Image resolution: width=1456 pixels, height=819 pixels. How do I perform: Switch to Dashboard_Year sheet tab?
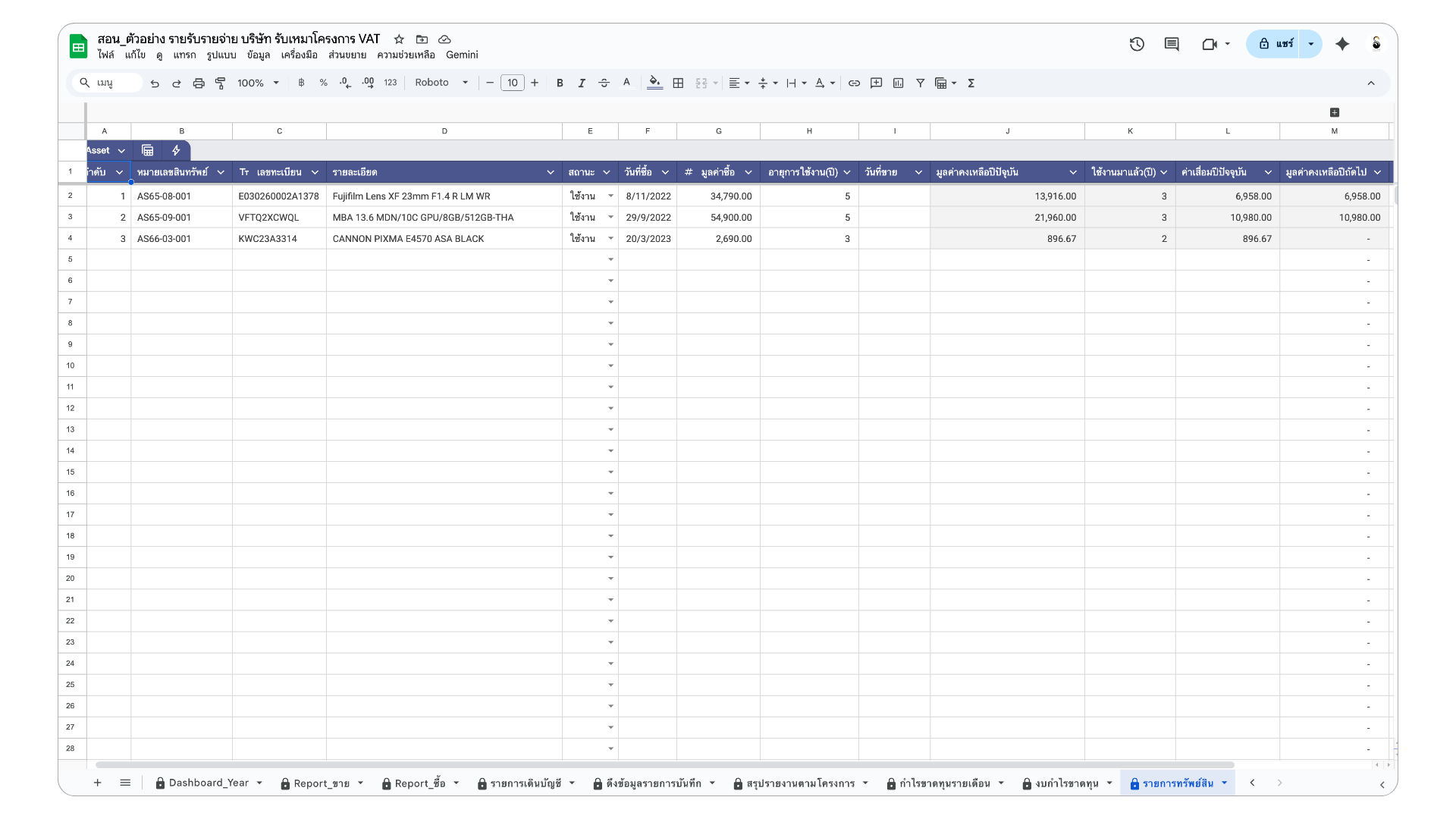pos(209,783)
